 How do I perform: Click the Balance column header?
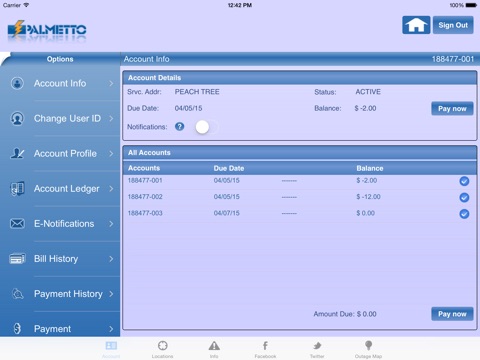[x=370, y=168]
